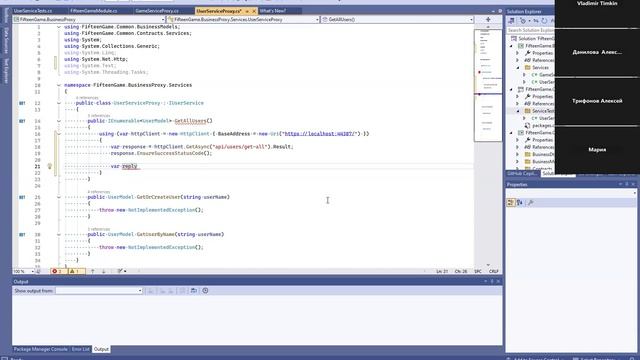The width and height of the screenshot is (640, 360).
Task: Collapse the Services folder in Solution Explorer
Action: [x=518, y=68]
